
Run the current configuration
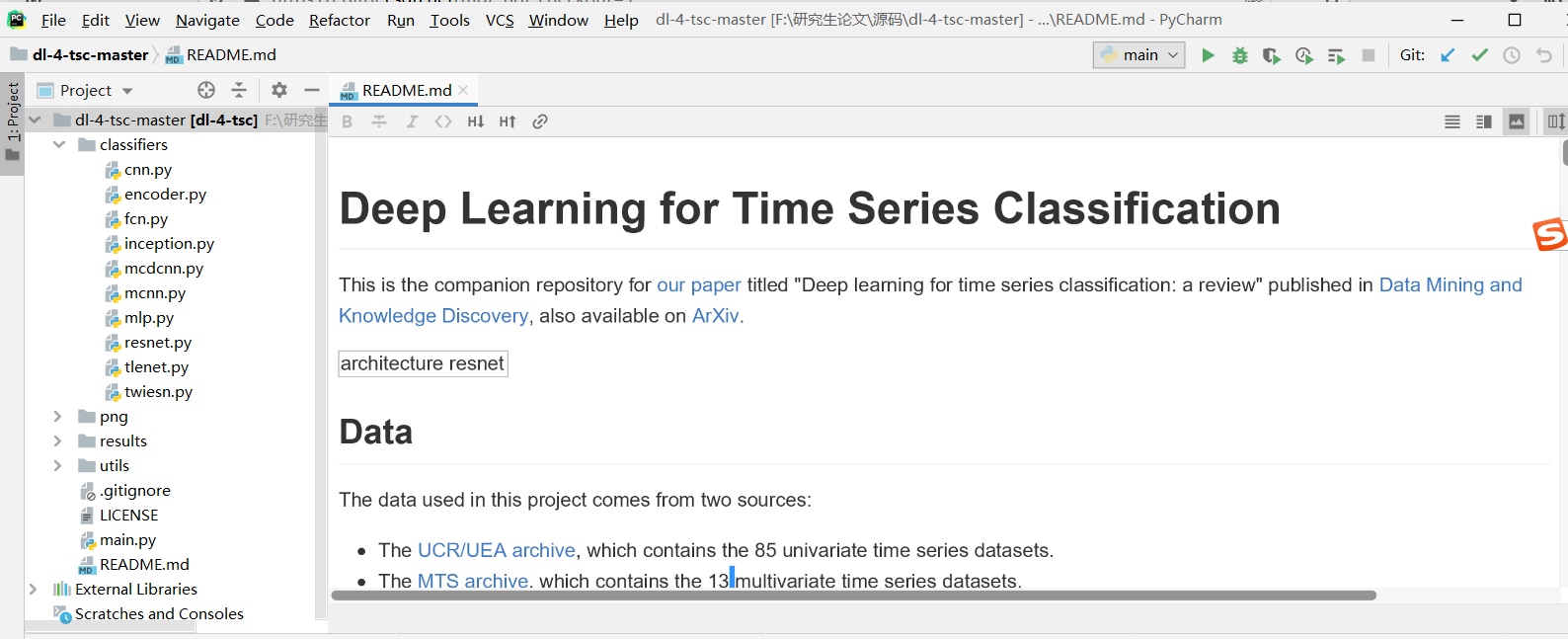pos(1208,54)
